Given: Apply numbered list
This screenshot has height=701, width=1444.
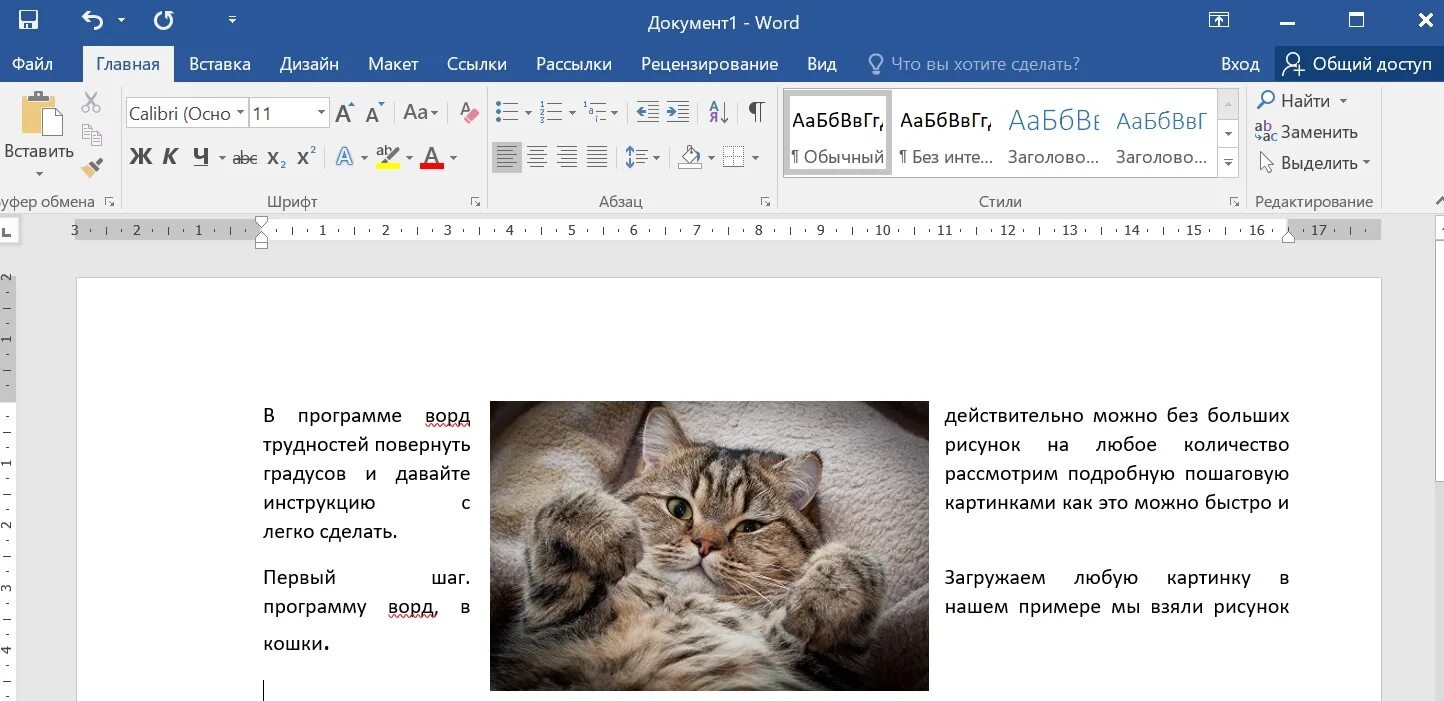Looking at the screenshot, I should (551, 112).
